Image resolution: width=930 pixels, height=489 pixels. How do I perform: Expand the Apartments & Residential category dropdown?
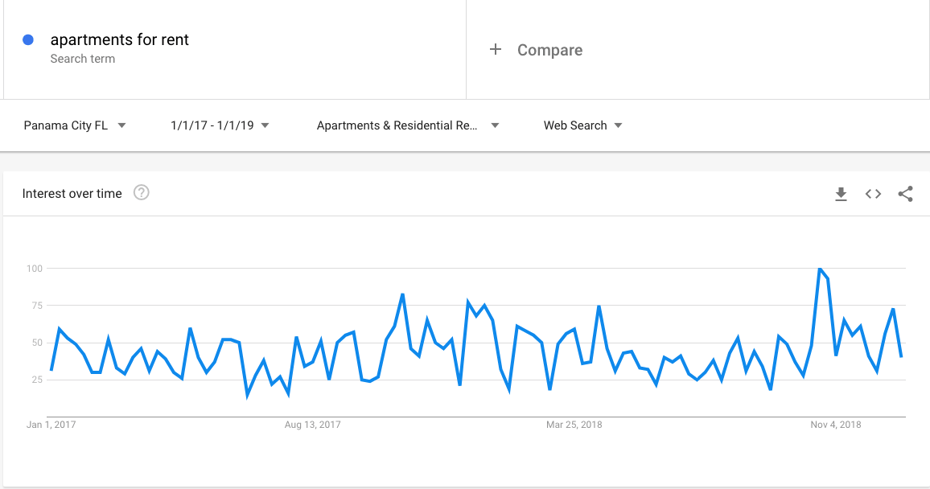tap(407, 125)
